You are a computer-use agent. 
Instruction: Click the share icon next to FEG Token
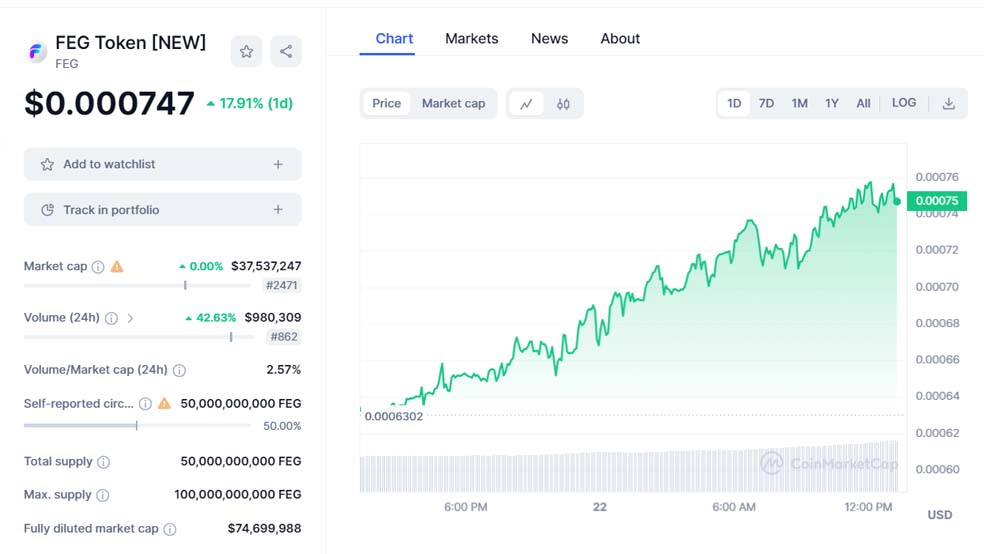(x=286, y=51)
